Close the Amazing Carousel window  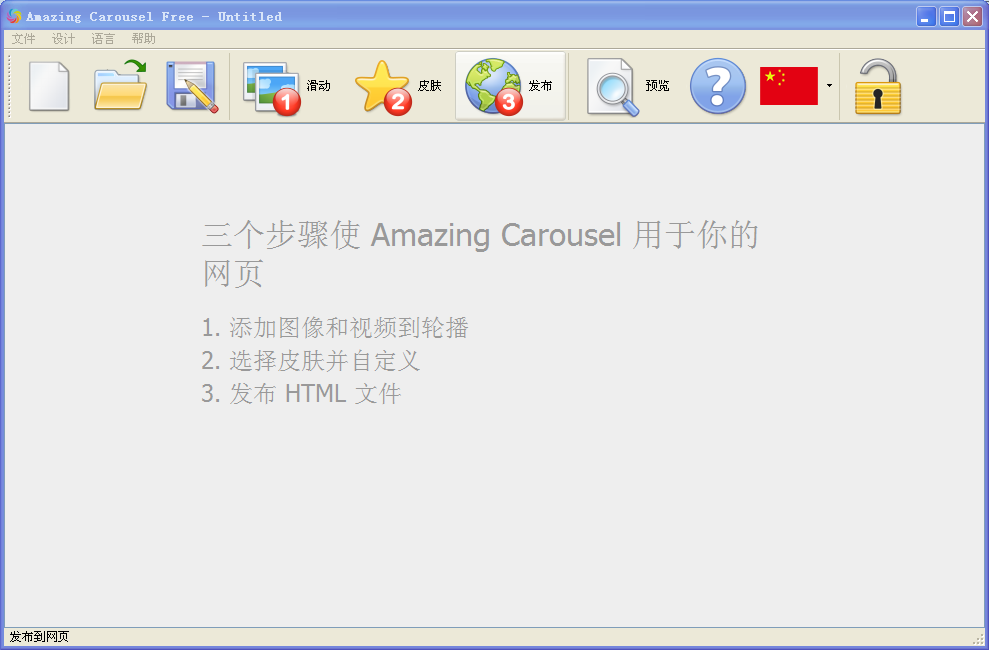coord(973,16)
